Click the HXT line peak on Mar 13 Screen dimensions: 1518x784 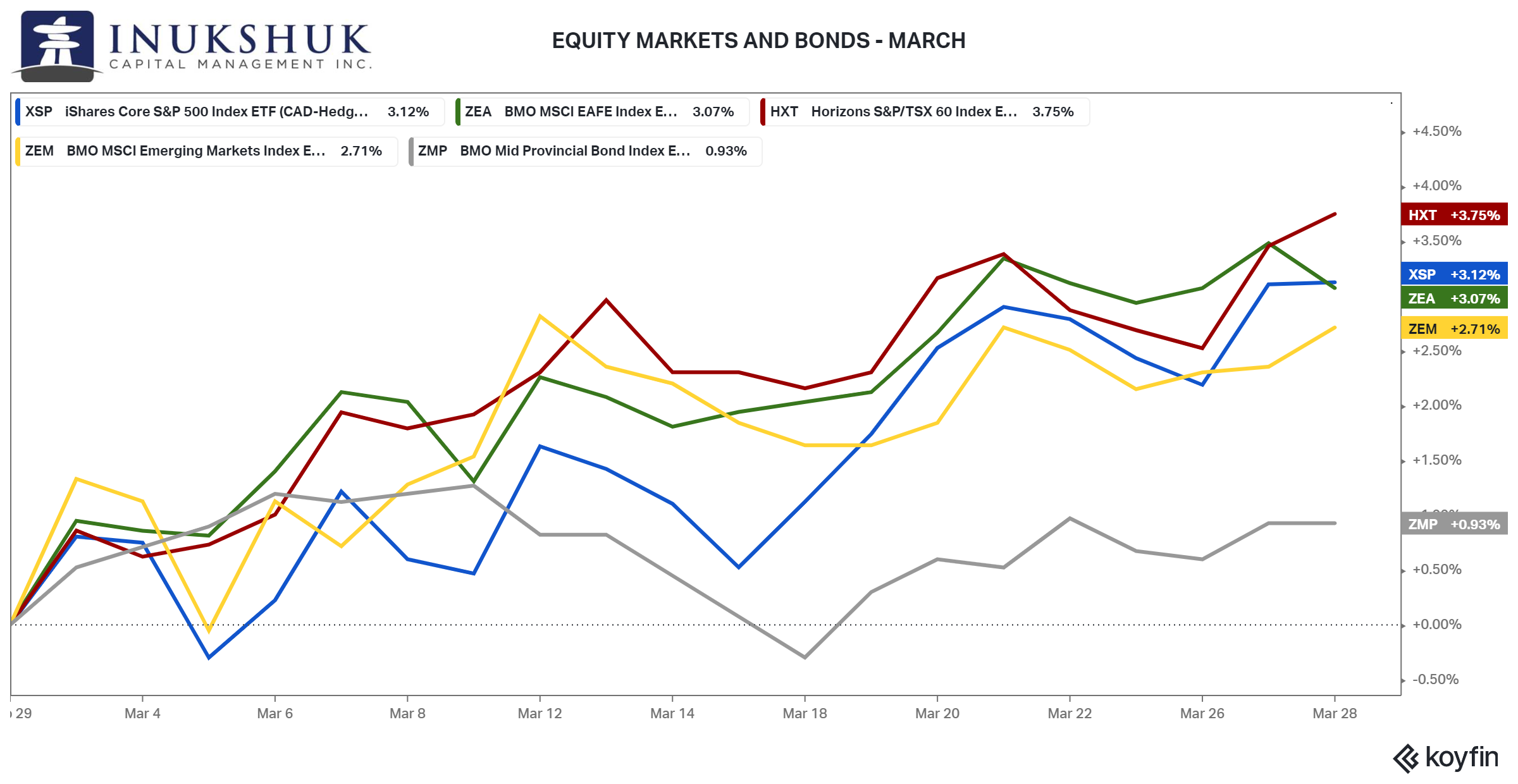tap(606, 300)
